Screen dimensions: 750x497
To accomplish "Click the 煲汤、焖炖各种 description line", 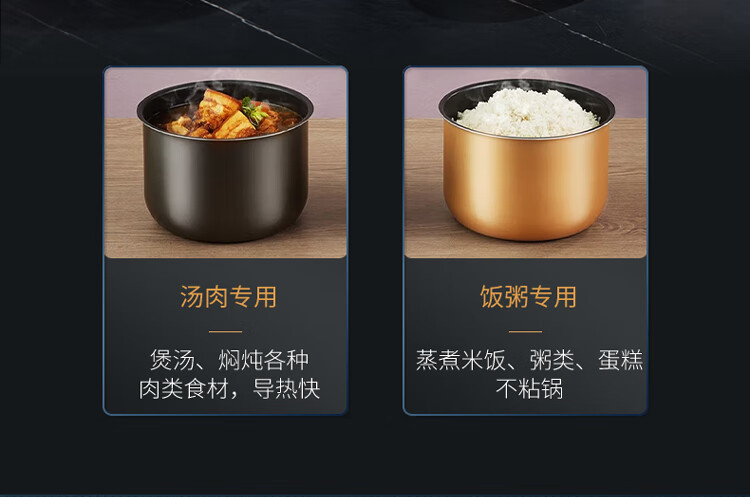I will 229,360.
